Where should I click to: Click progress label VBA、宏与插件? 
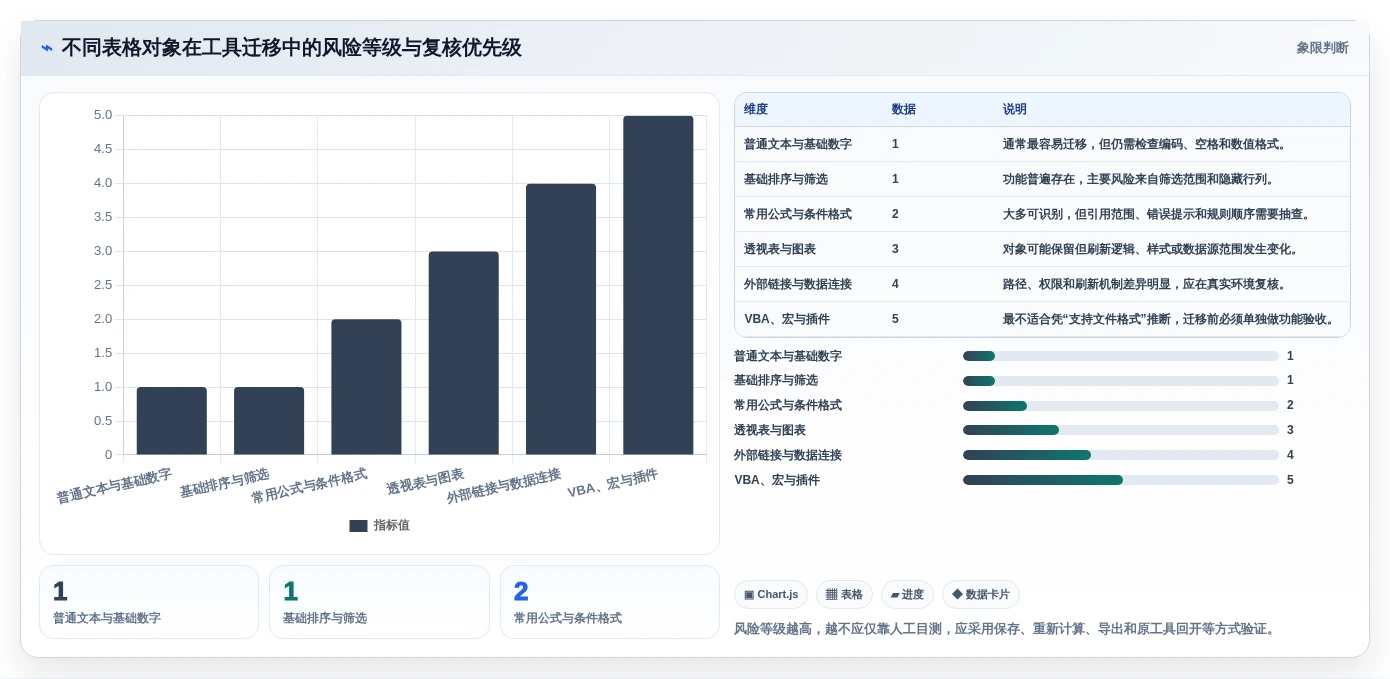(x=777, y=480)
